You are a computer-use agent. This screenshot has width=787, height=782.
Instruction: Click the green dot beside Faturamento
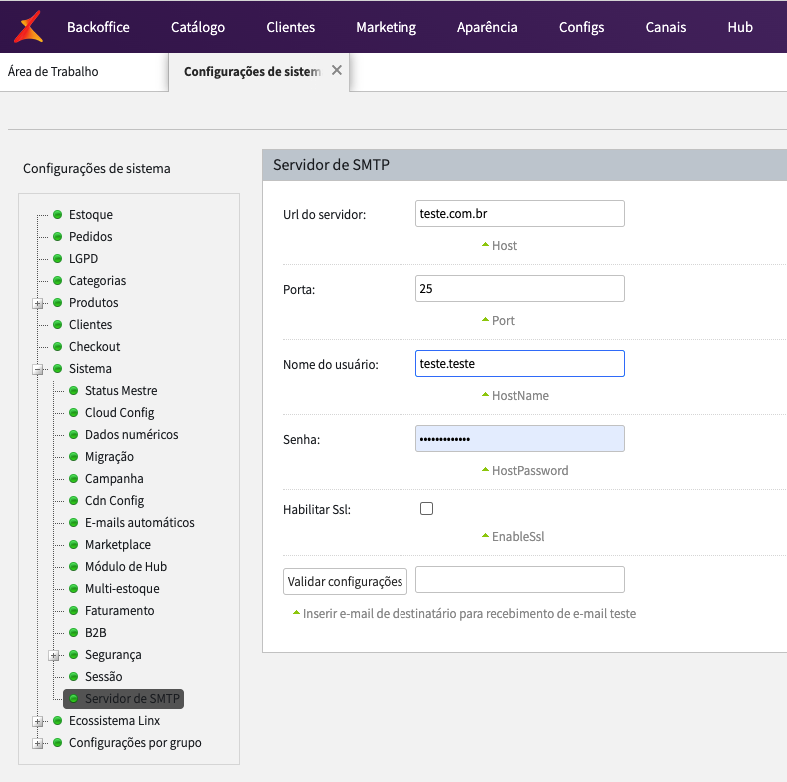[73, 610]
